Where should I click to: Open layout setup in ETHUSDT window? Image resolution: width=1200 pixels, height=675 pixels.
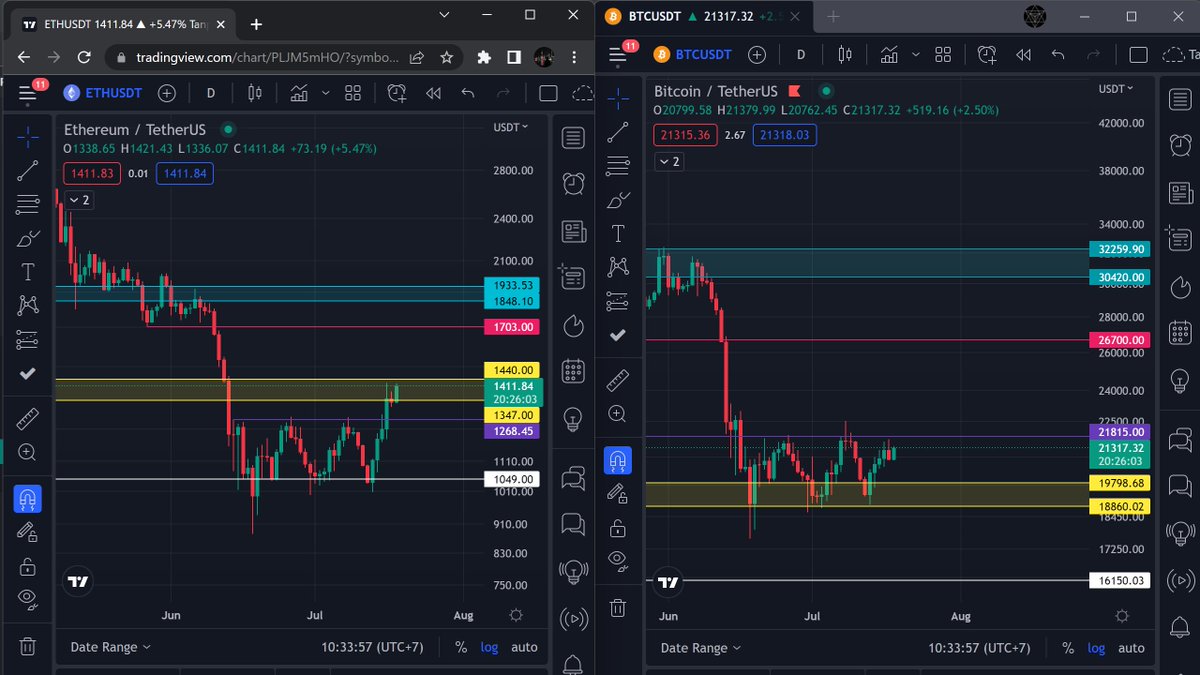[548, 93]
